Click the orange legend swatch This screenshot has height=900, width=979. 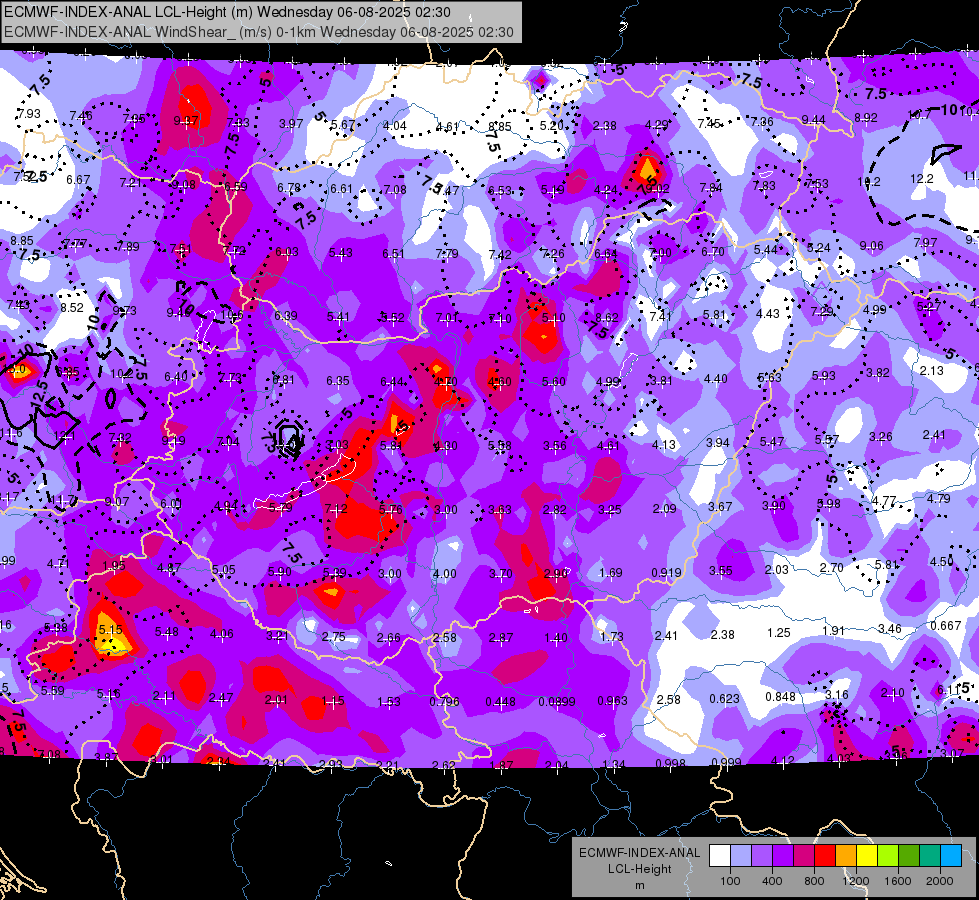(846, 856)
